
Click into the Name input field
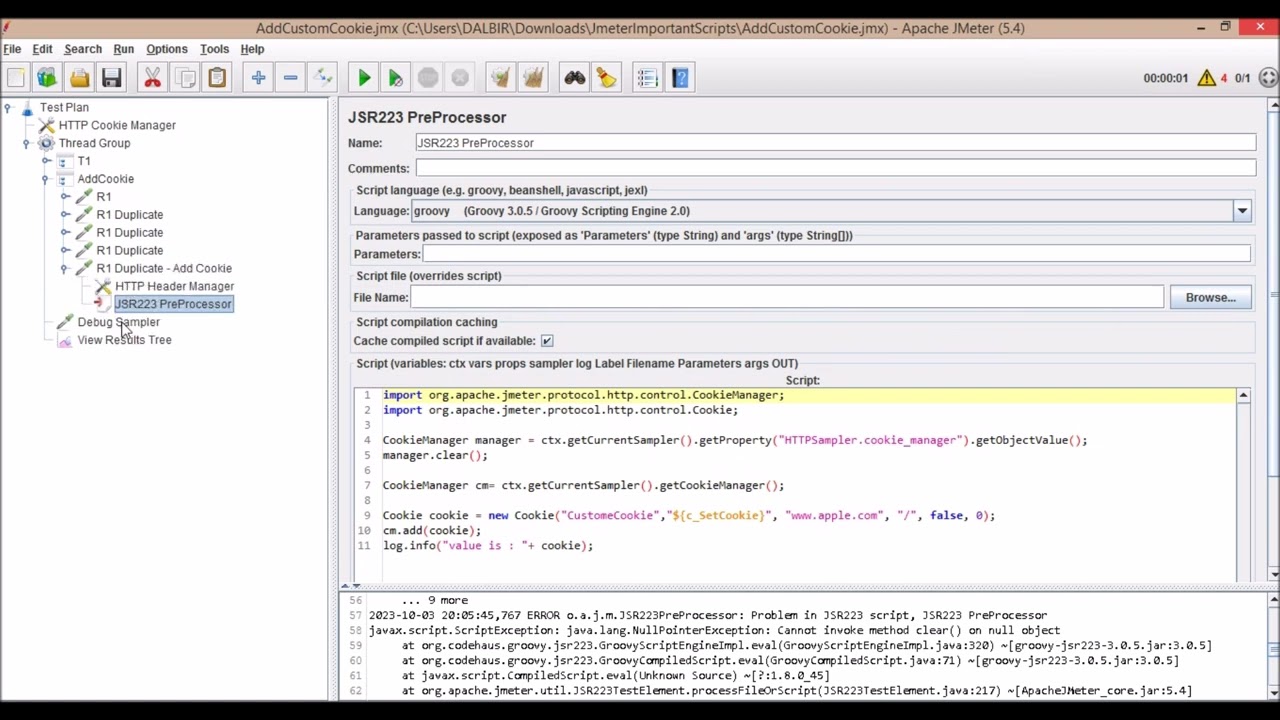835,143
